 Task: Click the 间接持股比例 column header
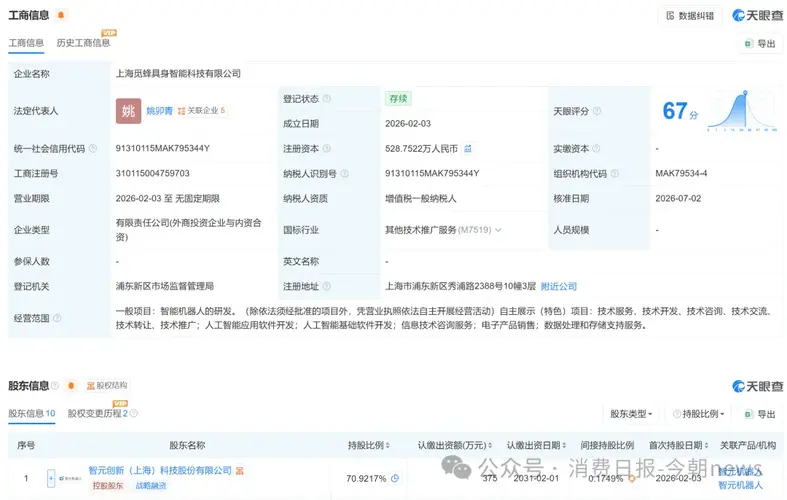pyautogui.click(x=607, y=445)
